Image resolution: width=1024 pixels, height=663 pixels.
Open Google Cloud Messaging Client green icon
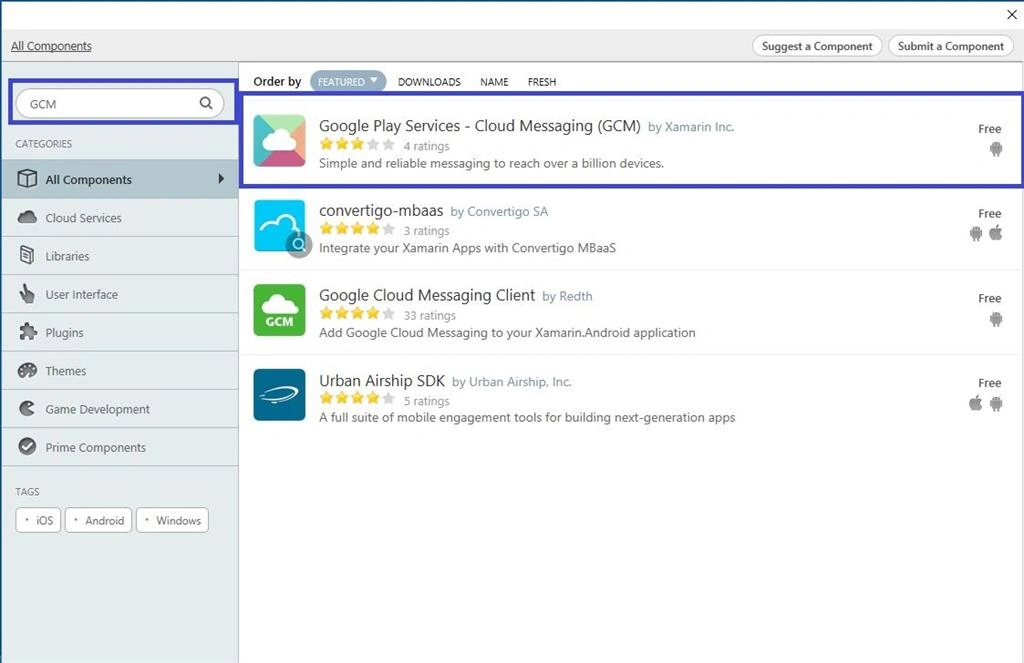coord(280,310)
